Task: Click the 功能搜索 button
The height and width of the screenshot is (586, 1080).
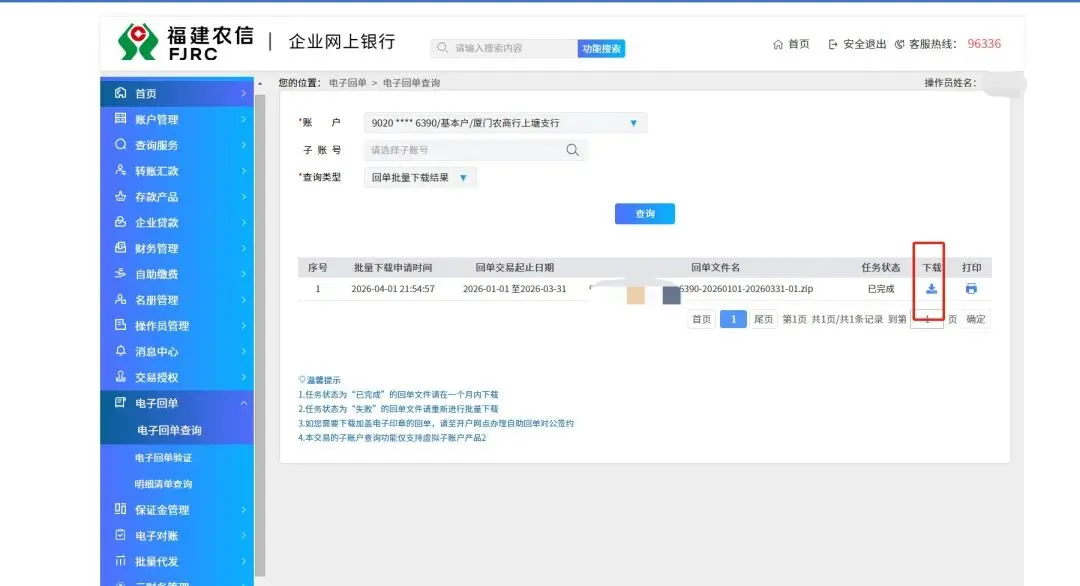Action: 601,48
